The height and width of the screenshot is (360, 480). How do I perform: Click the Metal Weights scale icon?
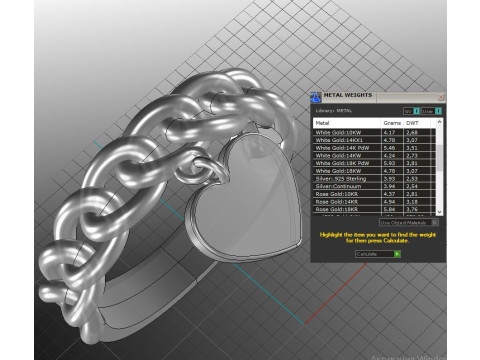click(x=315, y=97)
